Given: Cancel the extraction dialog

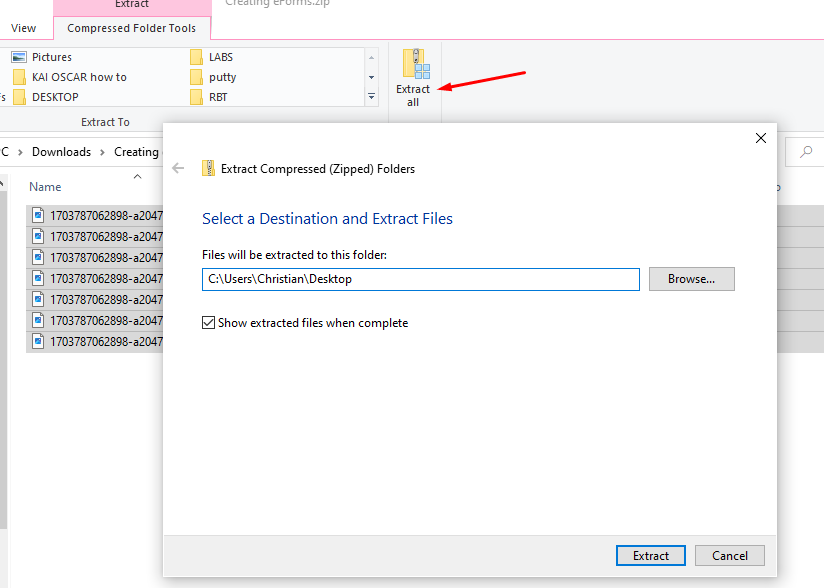Looking at the screenshot, I should tap(729, 555).
